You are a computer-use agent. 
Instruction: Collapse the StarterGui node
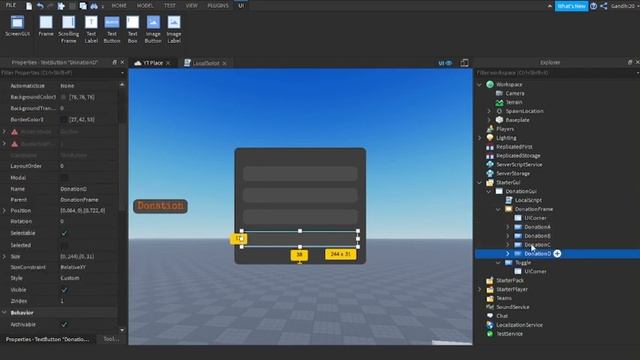pos(480,182)
